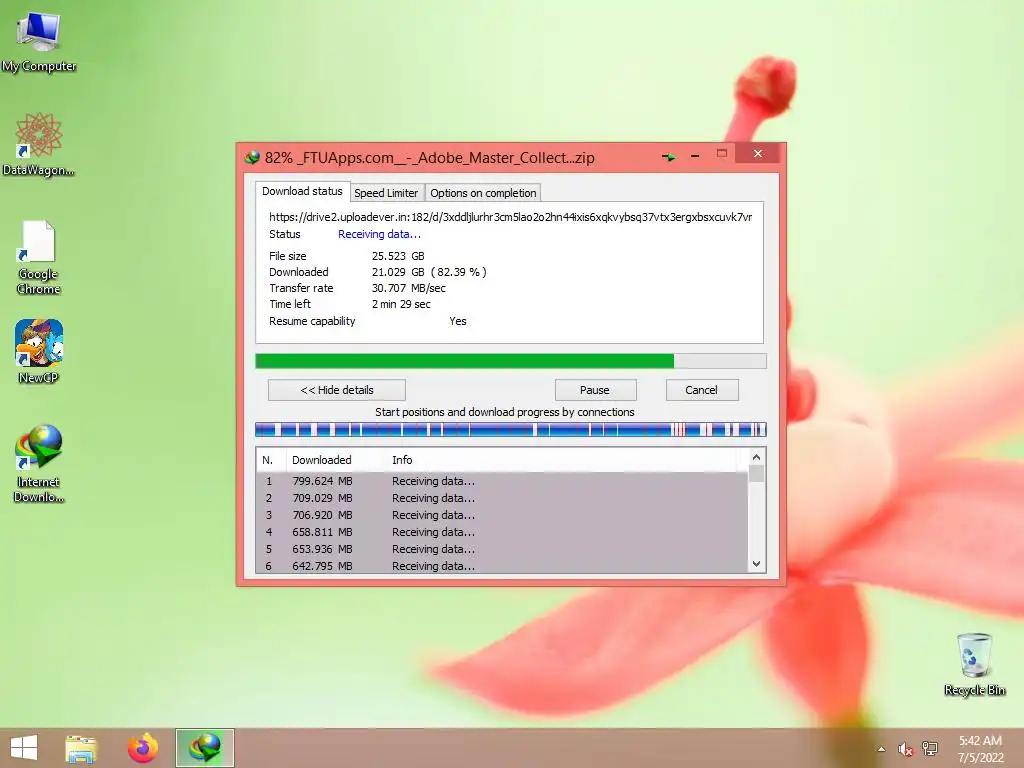Switch to the Download status tab
This screenshot has height=768, width=1024.
[302, 191]
